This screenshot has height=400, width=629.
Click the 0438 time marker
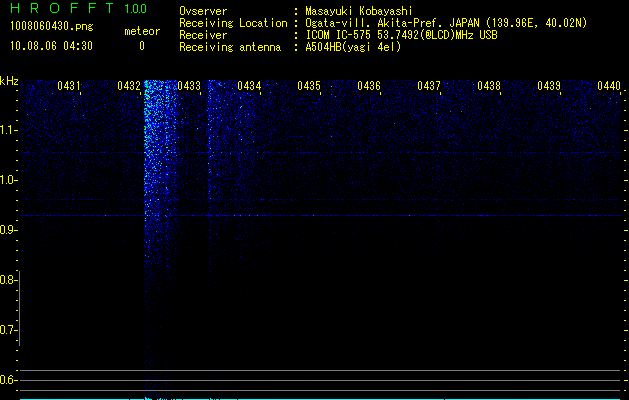[x=489, y=86]
